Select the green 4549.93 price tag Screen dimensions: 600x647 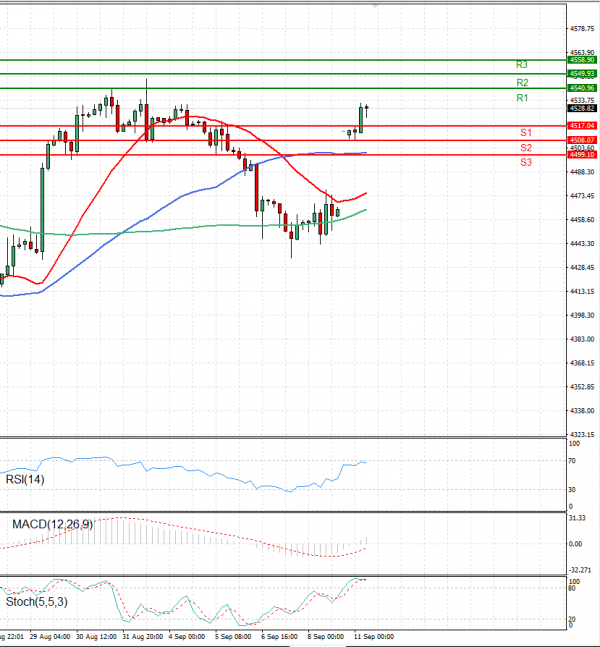tap(582, 74)
